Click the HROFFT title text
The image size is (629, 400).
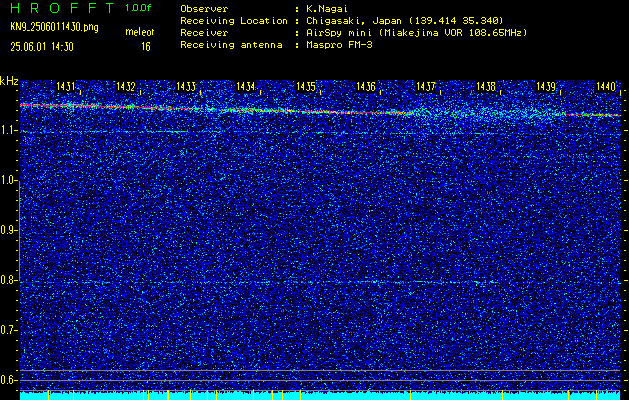63,8
